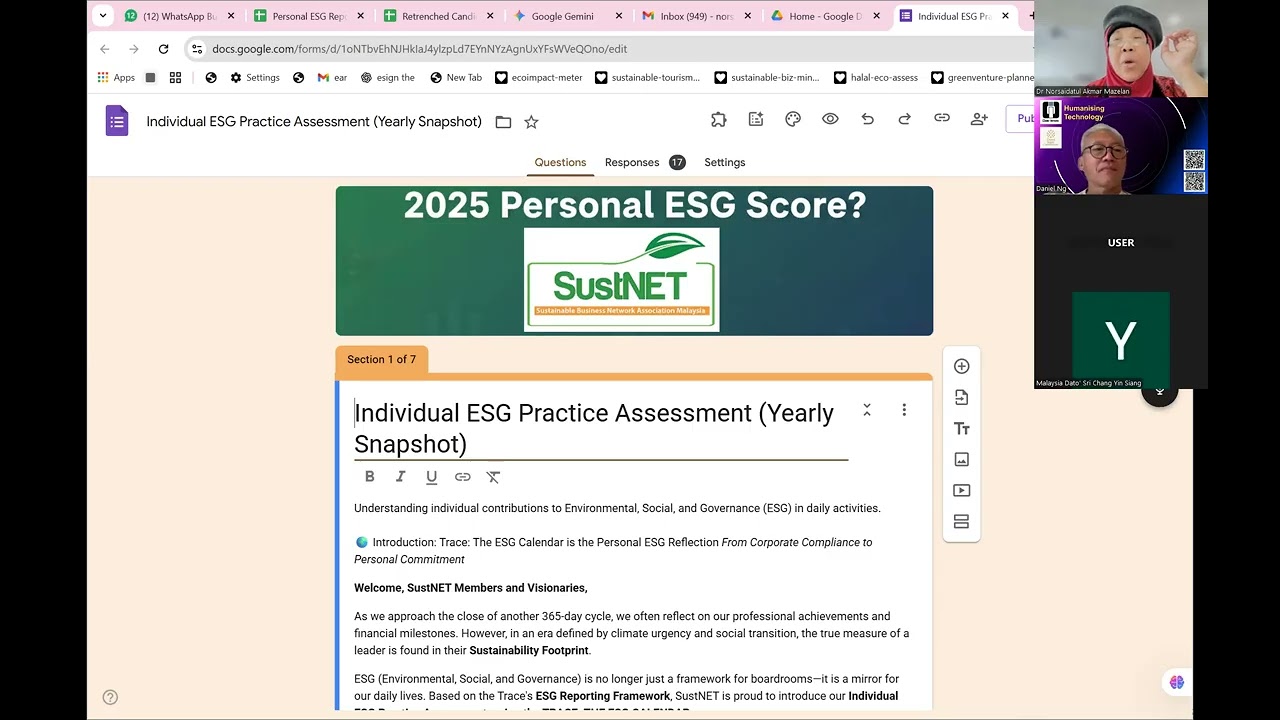Viewport: 1280px width, 720px height.
Task: Switch to the Google Gemini browser tab
Action: (566, 16)
